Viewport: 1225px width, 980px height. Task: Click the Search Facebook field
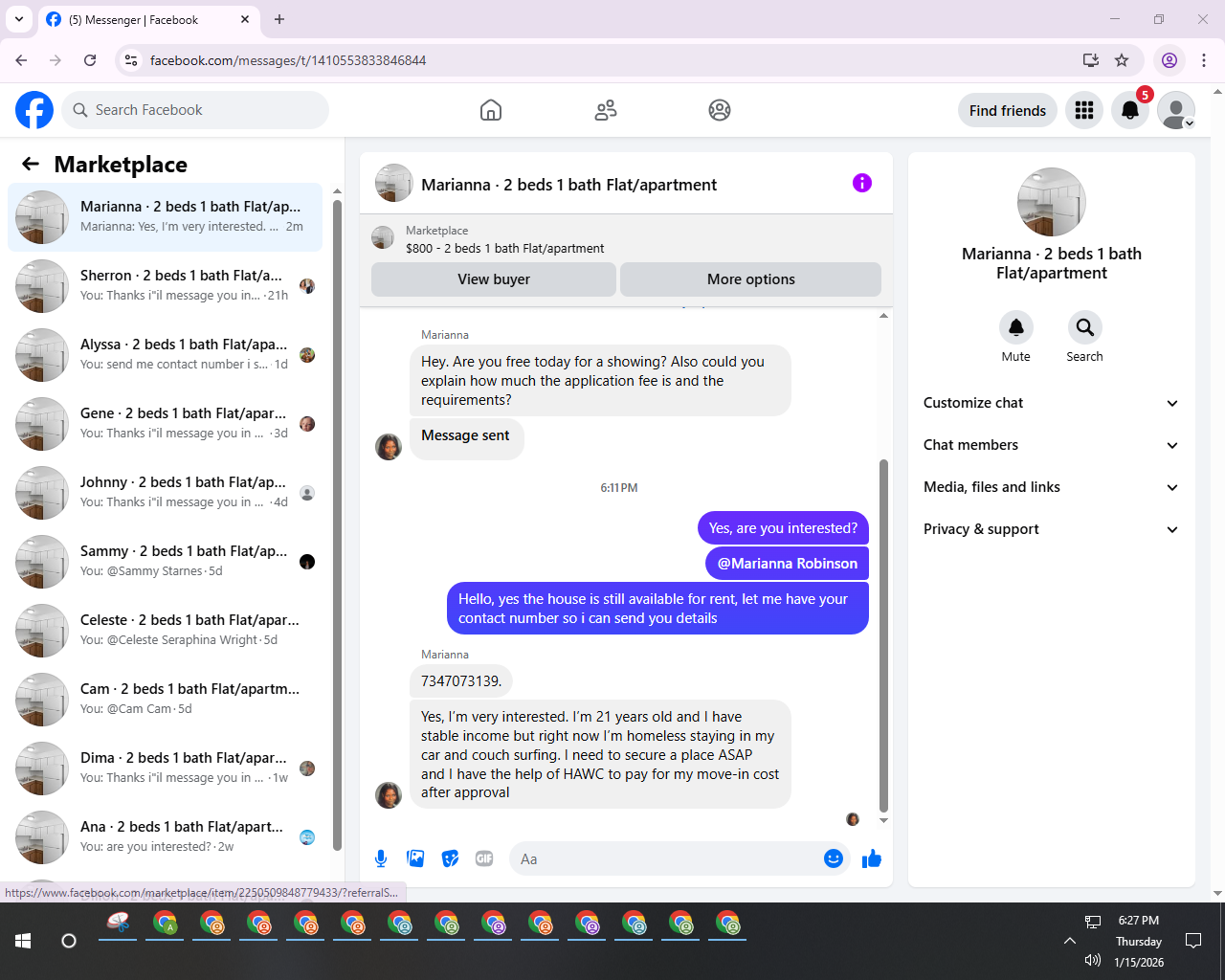click(x=195, y=110)
